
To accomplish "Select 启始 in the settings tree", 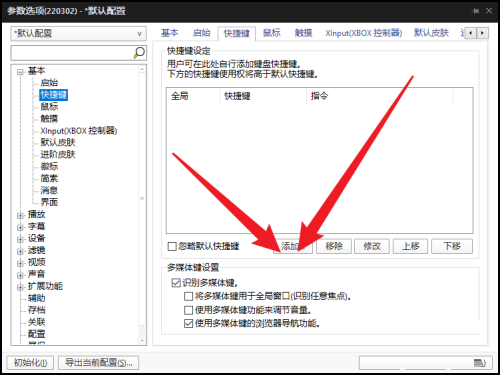I will pos(49,83).
